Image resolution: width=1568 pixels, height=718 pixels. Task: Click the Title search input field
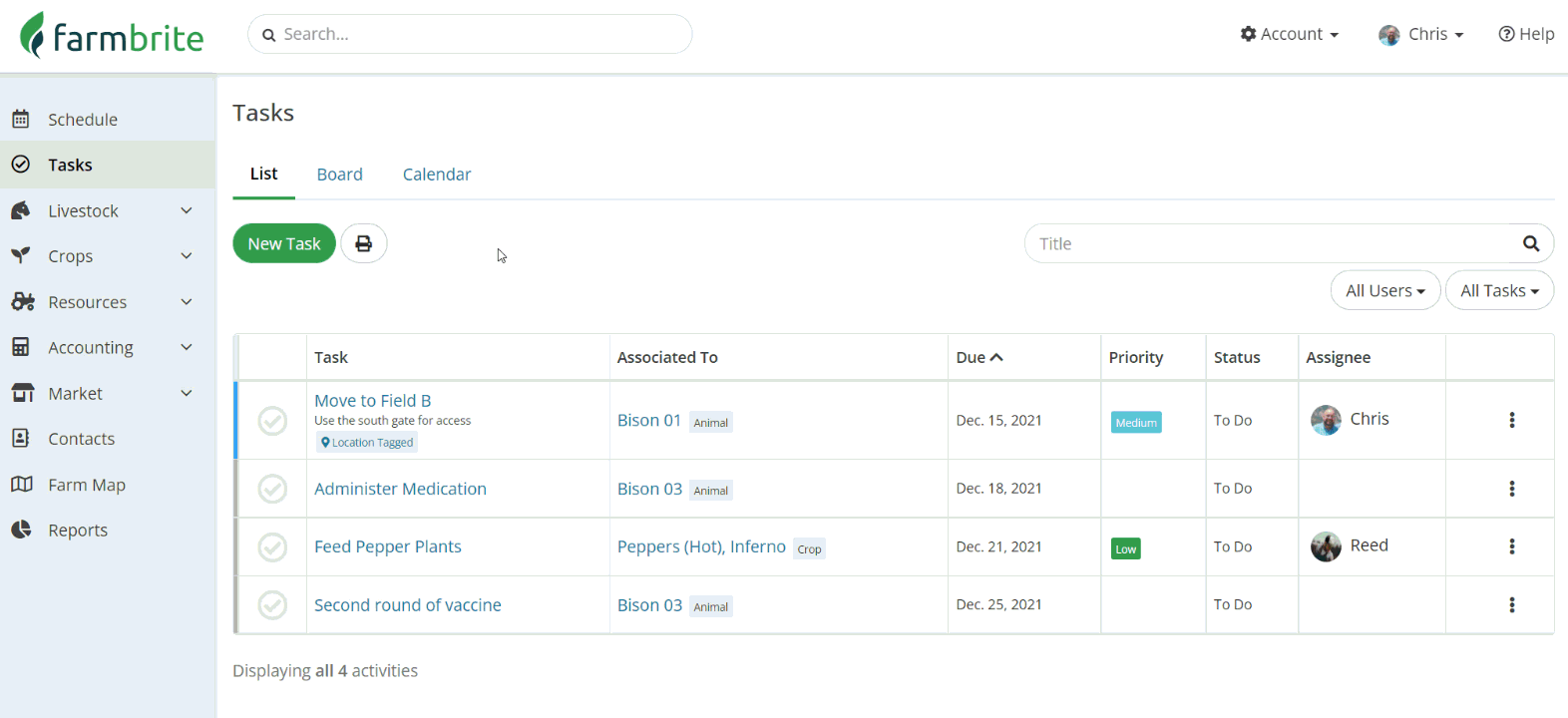(1267, 243)
